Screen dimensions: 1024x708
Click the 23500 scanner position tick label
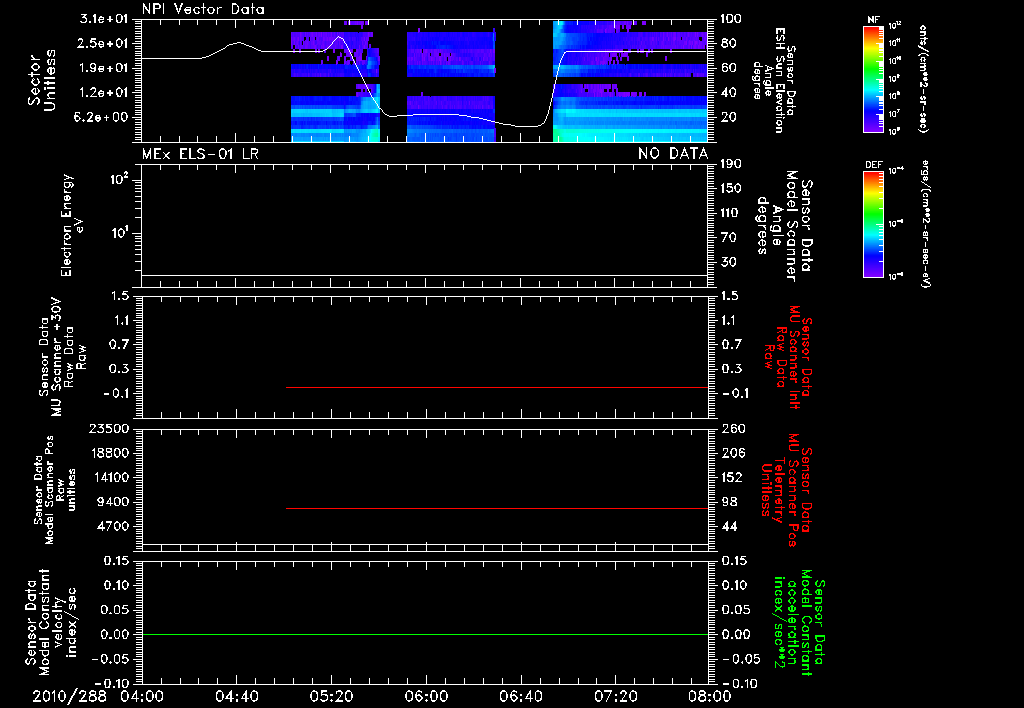(x=109, y=429)
